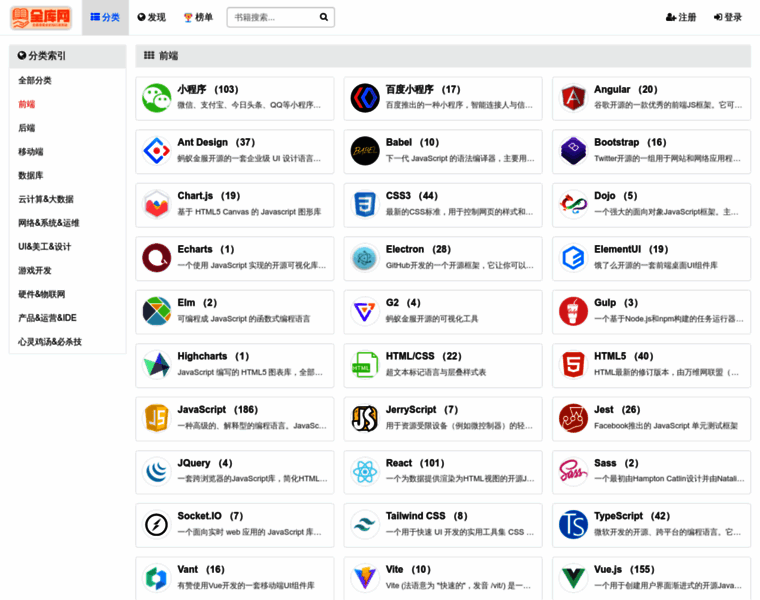Select the Babel logo icon
760x600 pixels.
click(x=365, y=151)
